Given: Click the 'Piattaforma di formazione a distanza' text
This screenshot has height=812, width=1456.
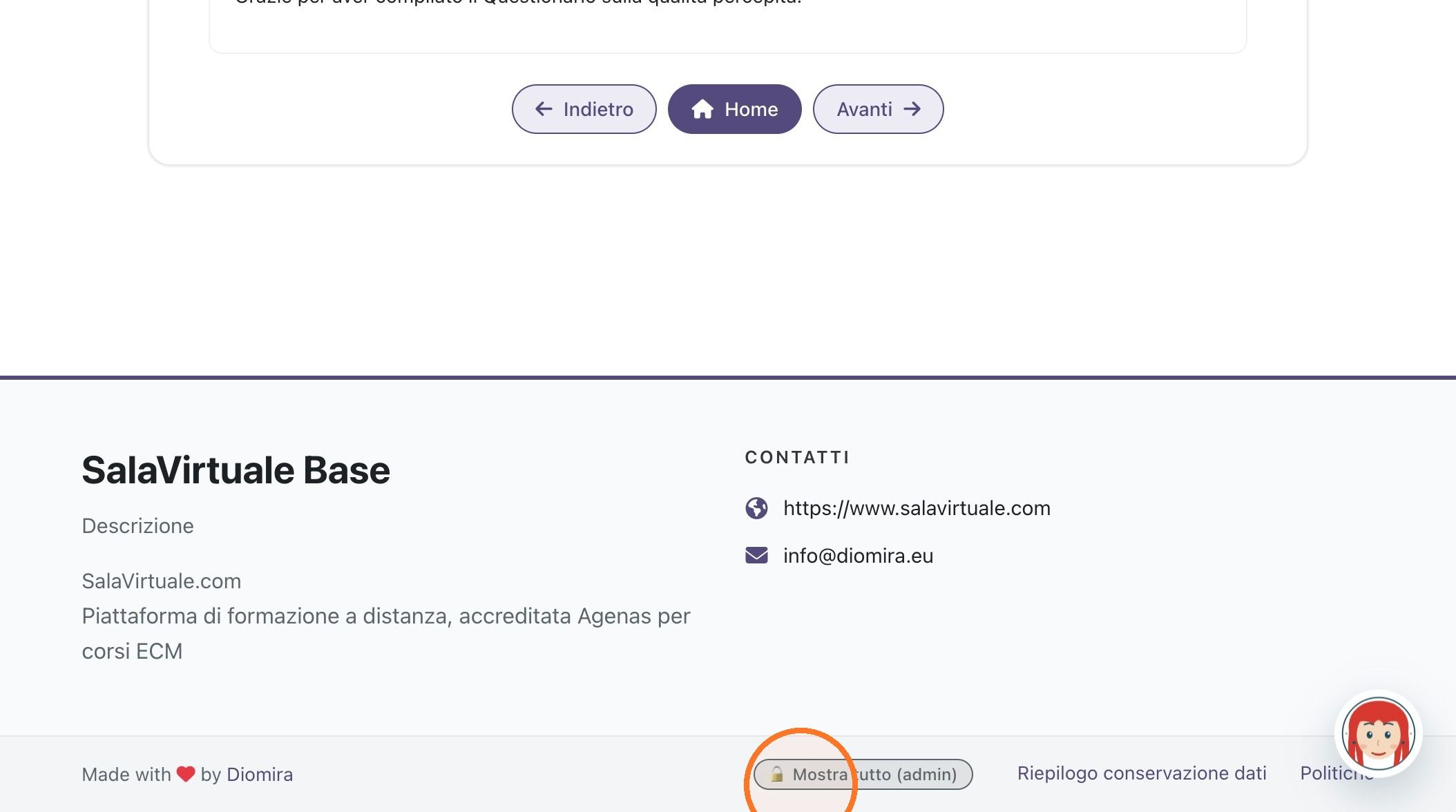Looking at the screenshot, I should (267, 616).
